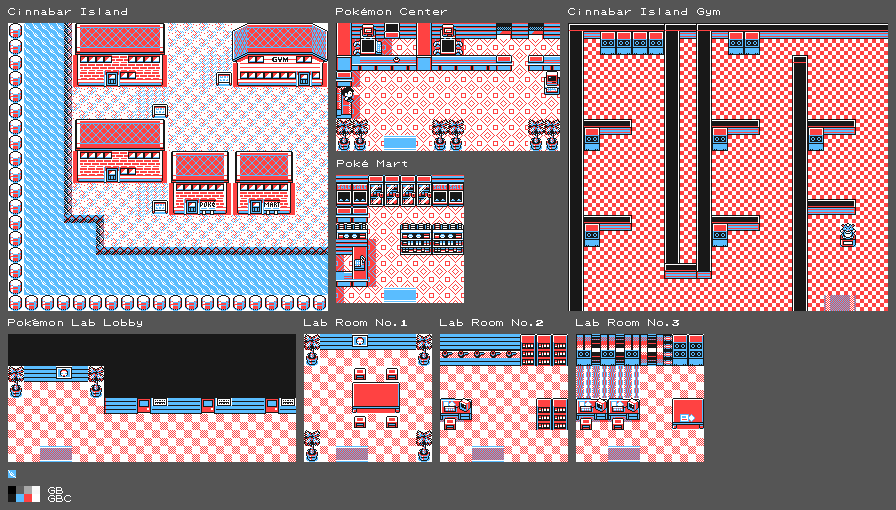The height and width of the screenshot is (510, 896).
Task: Click the lone water tile sample above the palette
Action: (12, 474)
